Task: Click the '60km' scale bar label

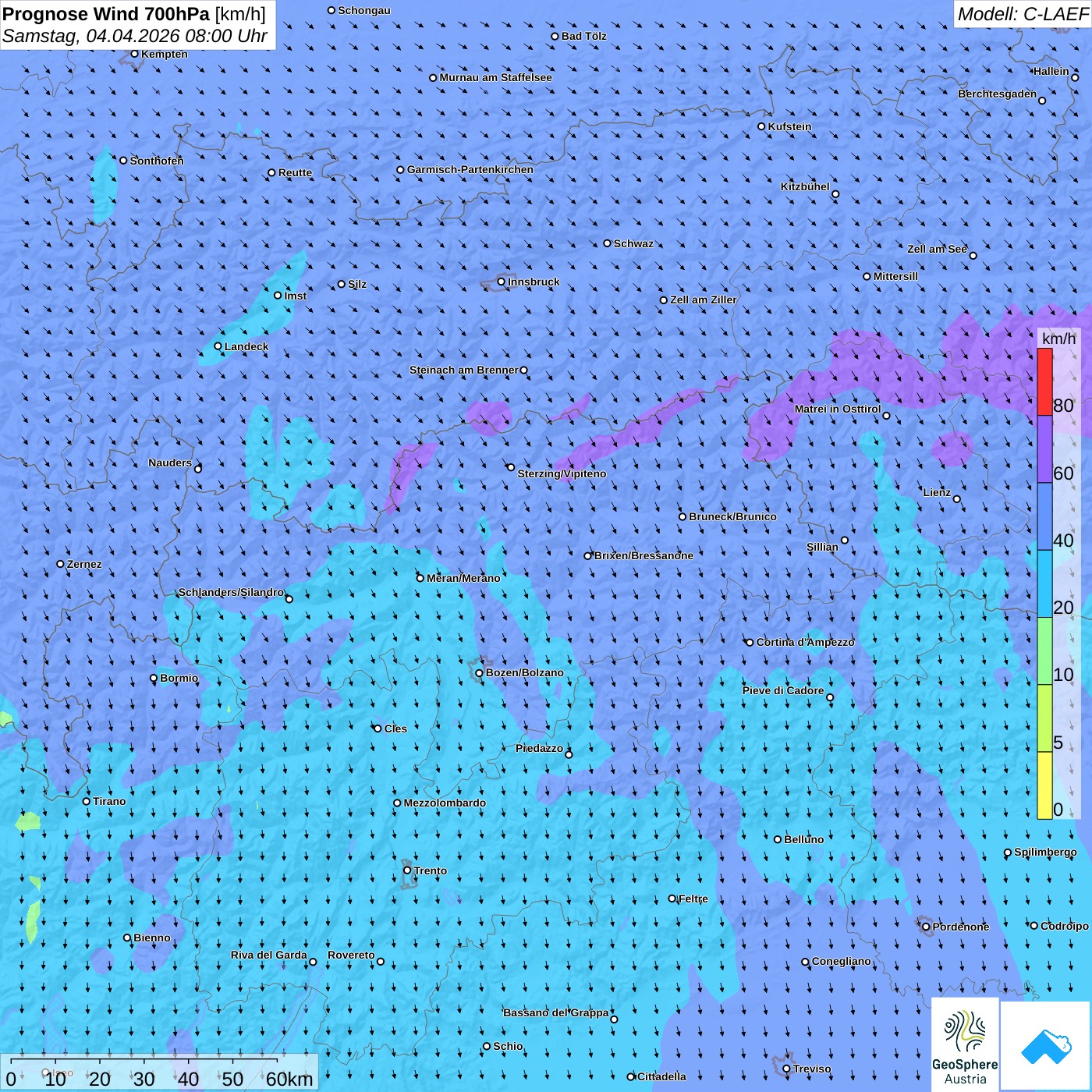Action: [x=289, y=1080]
